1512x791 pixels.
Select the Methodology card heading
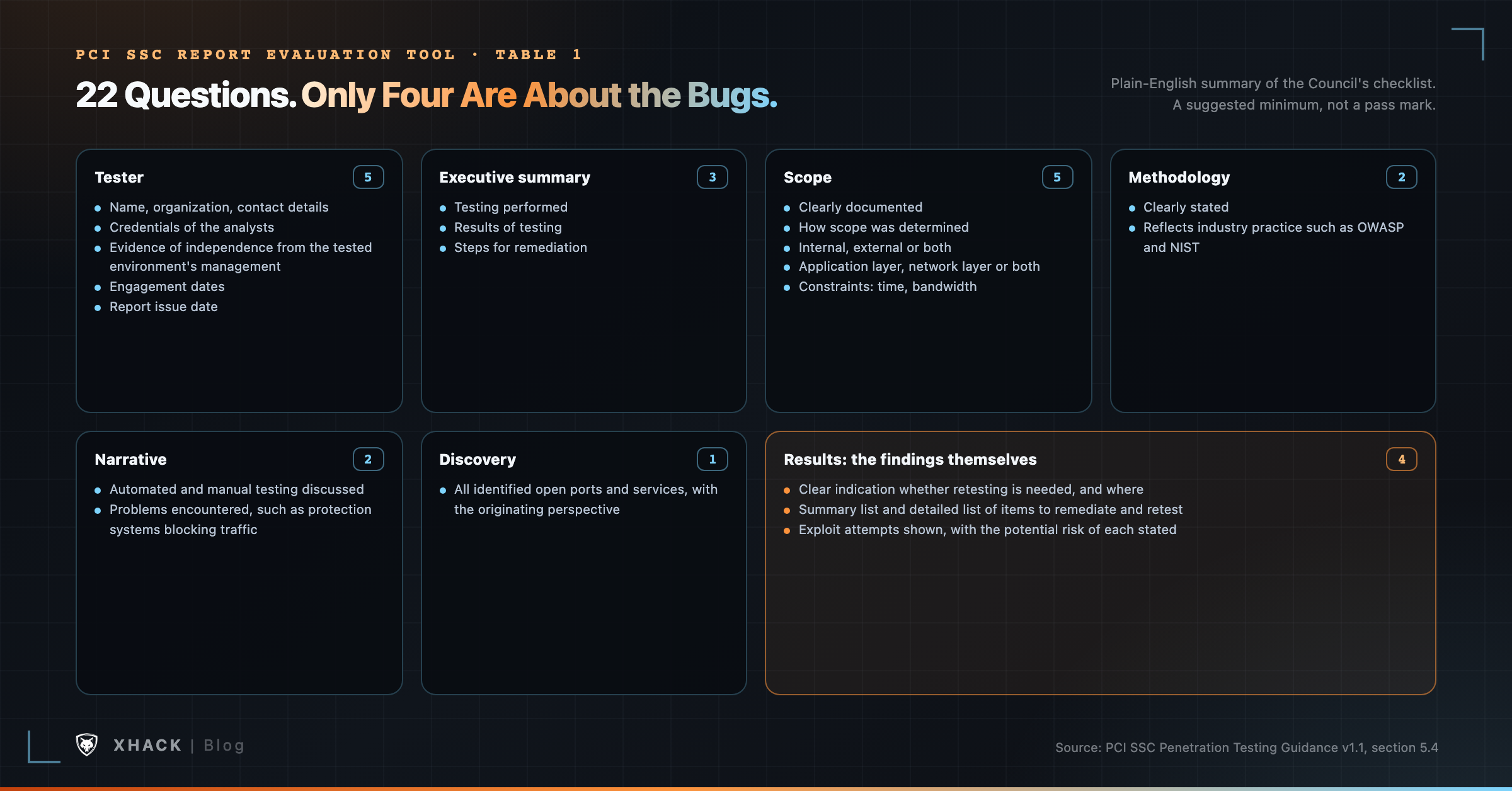(x=1179, y=177)
